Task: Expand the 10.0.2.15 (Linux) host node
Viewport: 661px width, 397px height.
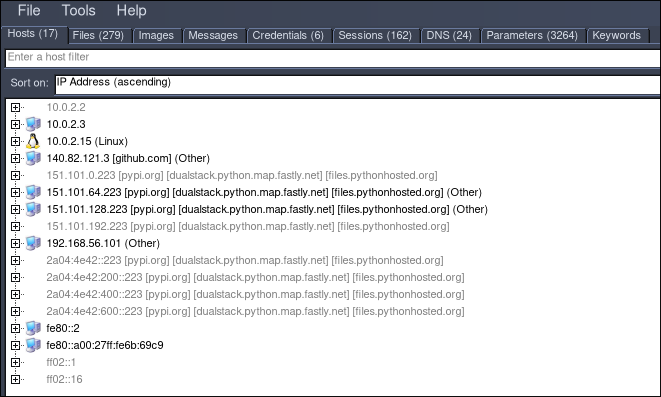Action: point(15,141)
